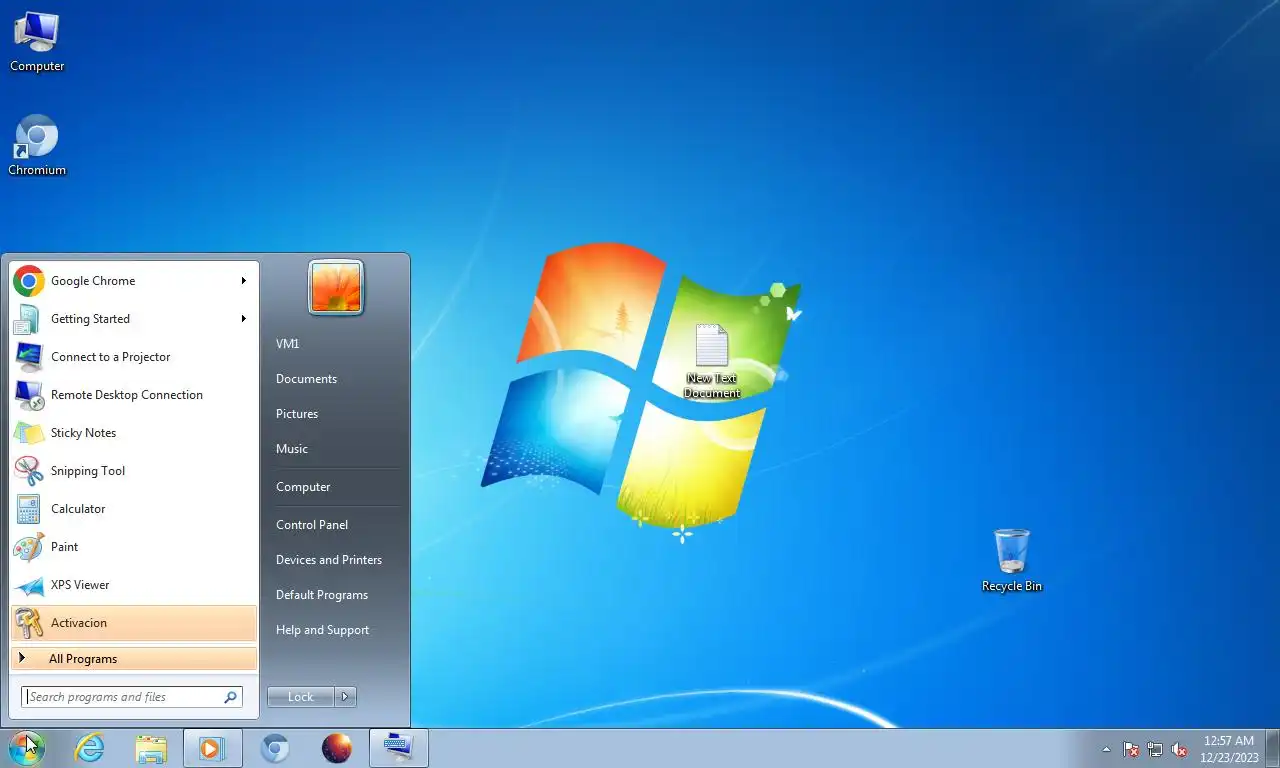Open Control Panel from Start menu
This screenshot has height=768, width=1280.
point(312,525)
